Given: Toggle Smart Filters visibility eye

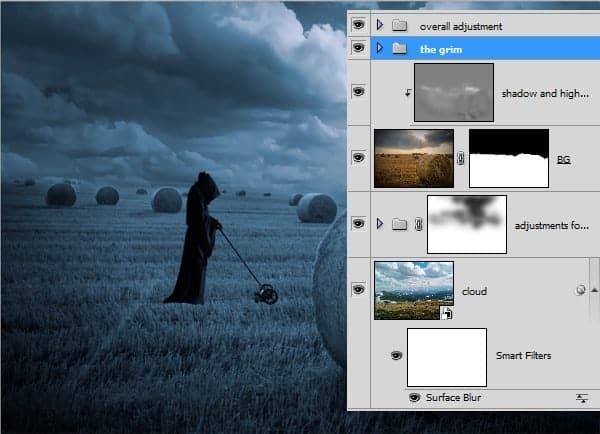Looking at the screenshot, I should pos(396,356).
